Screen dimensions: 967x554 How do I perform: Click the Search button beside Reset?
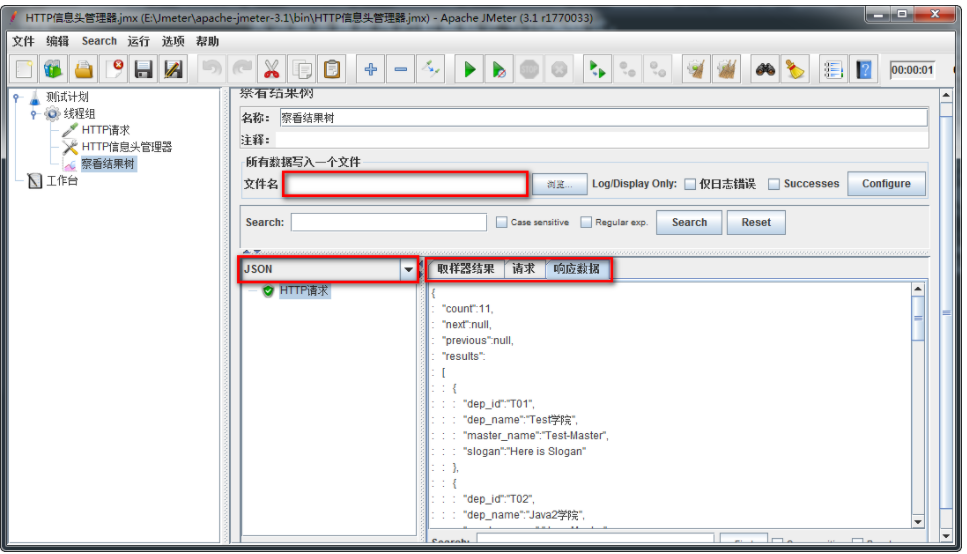coord(689,222)
